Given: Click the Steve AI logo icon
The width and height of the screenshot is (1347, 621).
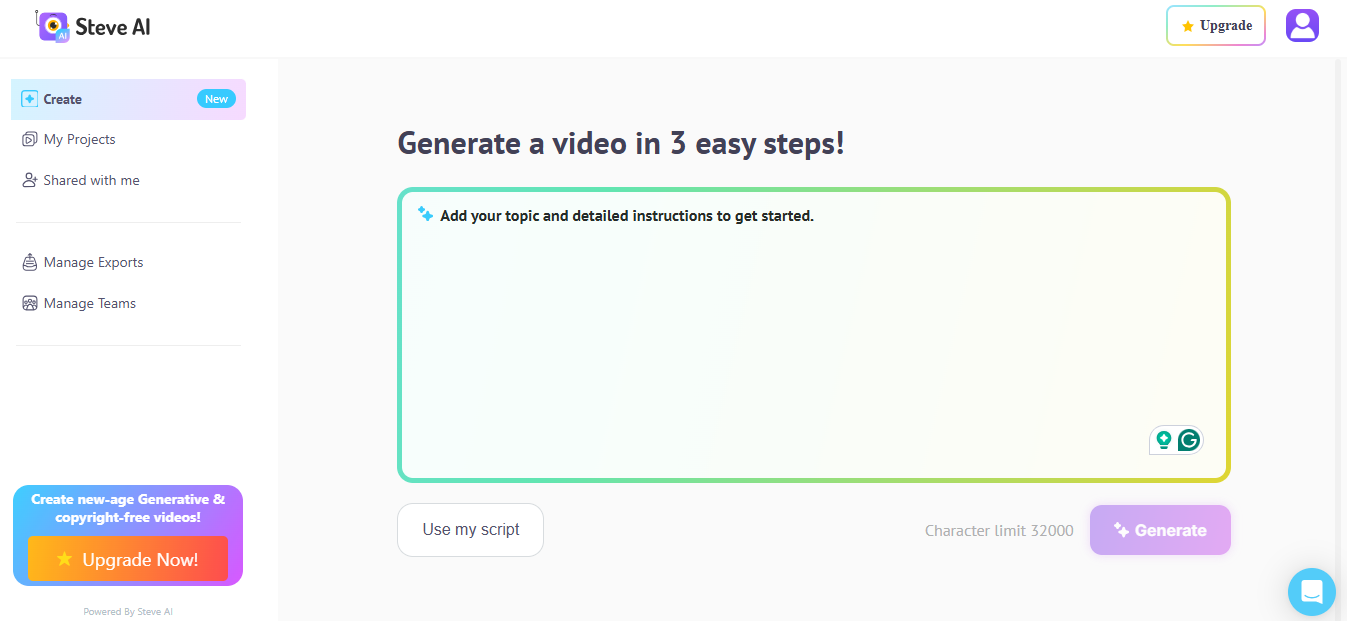Looking at the screenshot, I should click(x=53, y=26).
